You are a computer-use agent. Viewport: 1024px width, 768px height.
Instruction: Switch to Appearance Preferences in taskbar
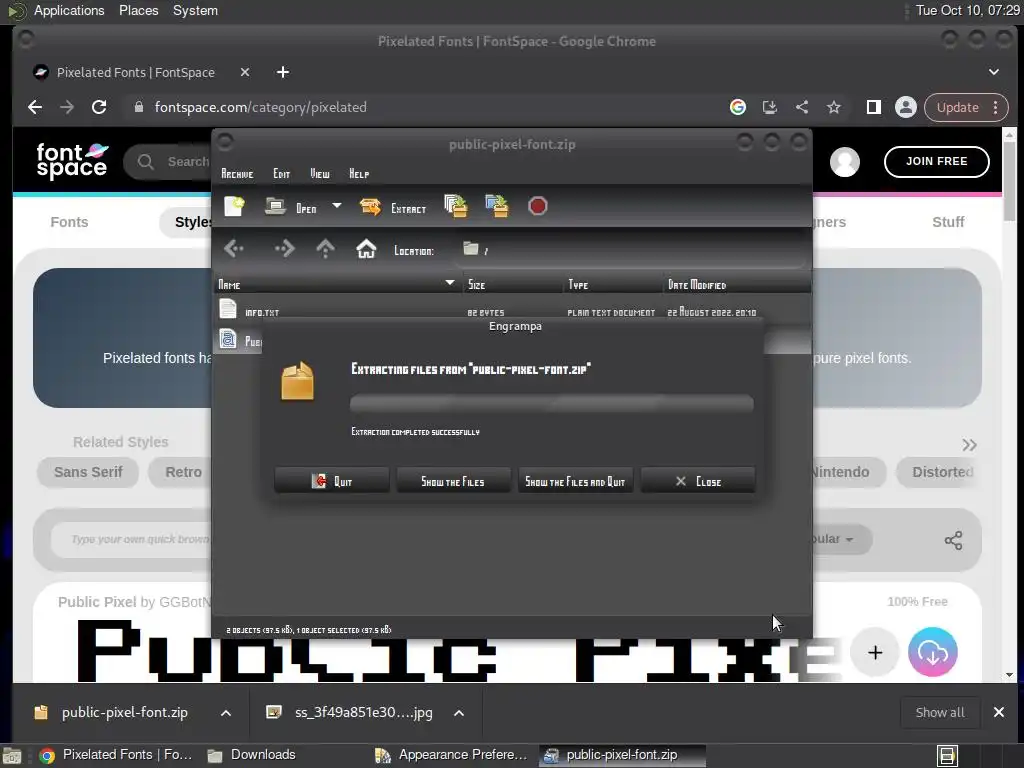coord(452,755)
